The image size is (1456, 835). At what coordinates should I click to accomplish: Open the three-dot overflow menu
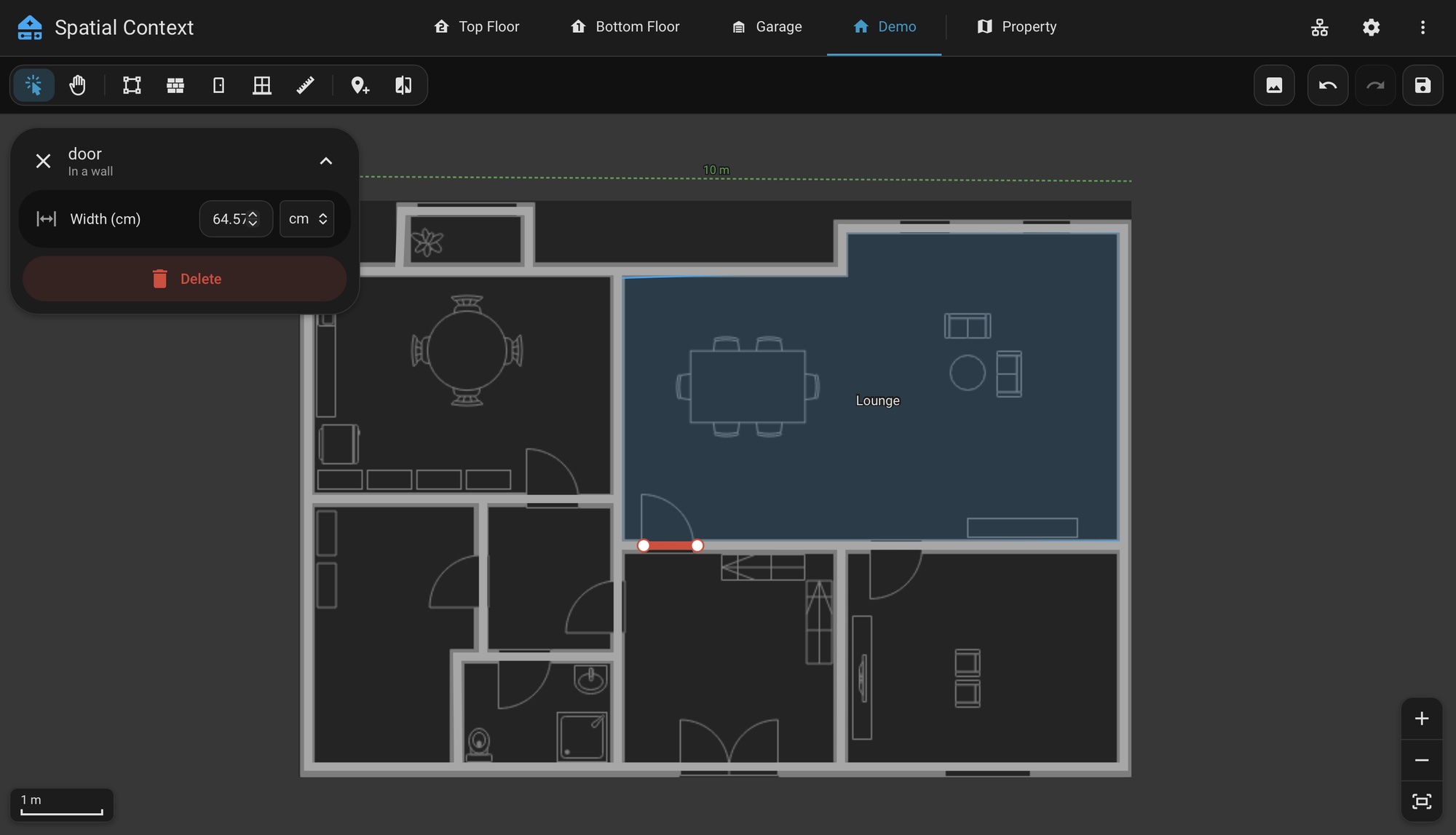[1423, 28]
